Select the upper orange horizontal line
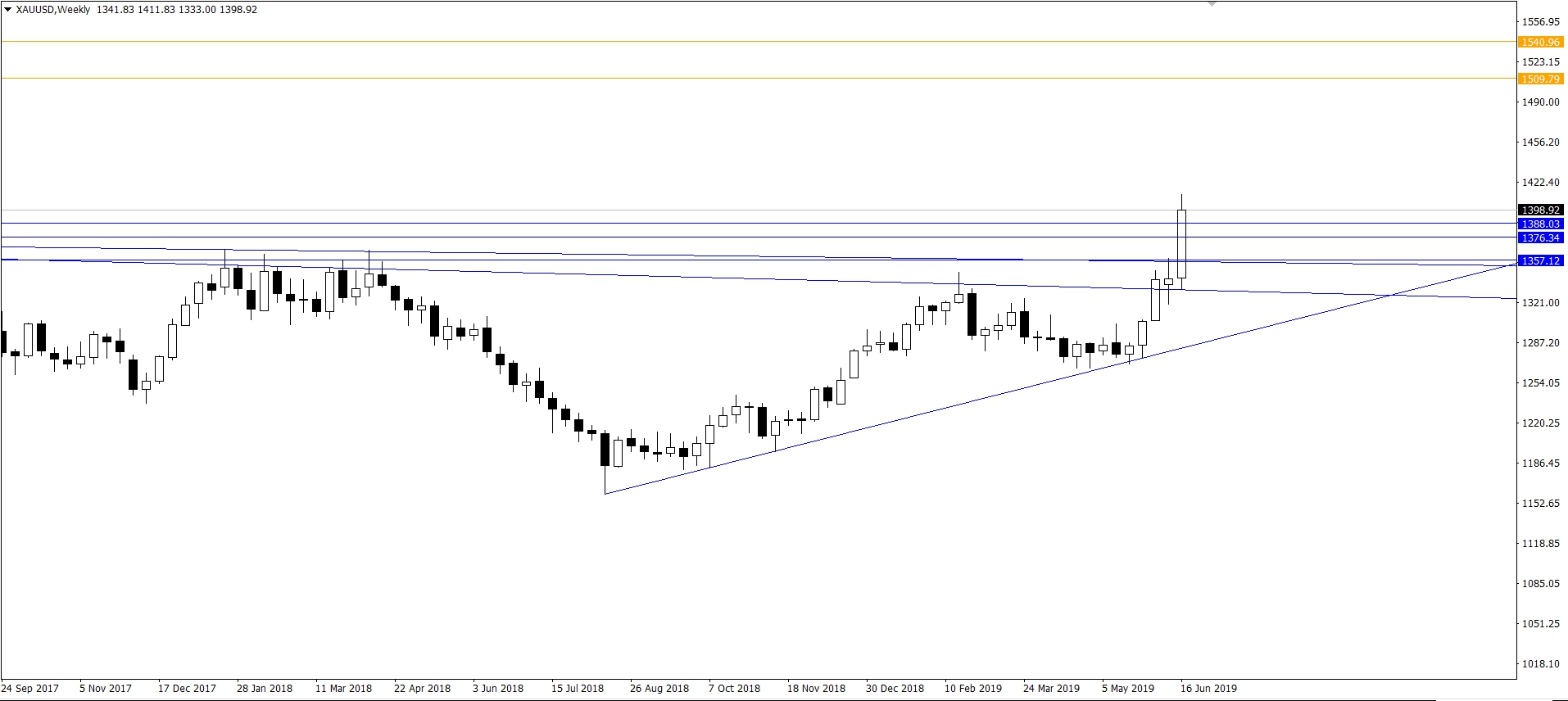The width and height of the screenshot is (1568, 701). click(x=737, y=41)
